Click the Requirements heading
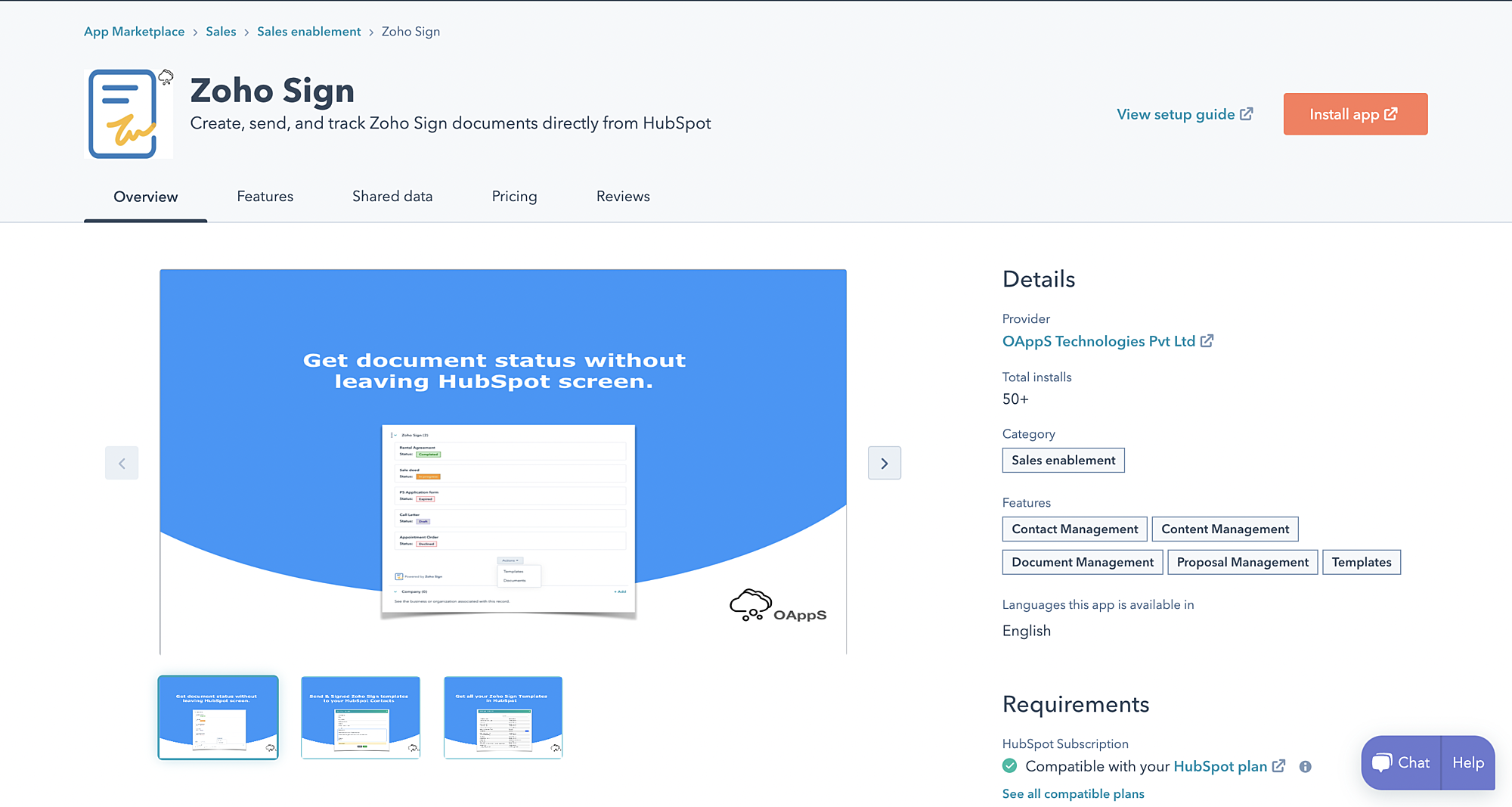Image resolution: width=1512 pixels, height=807 pixels. click(x=1076, y=704)
